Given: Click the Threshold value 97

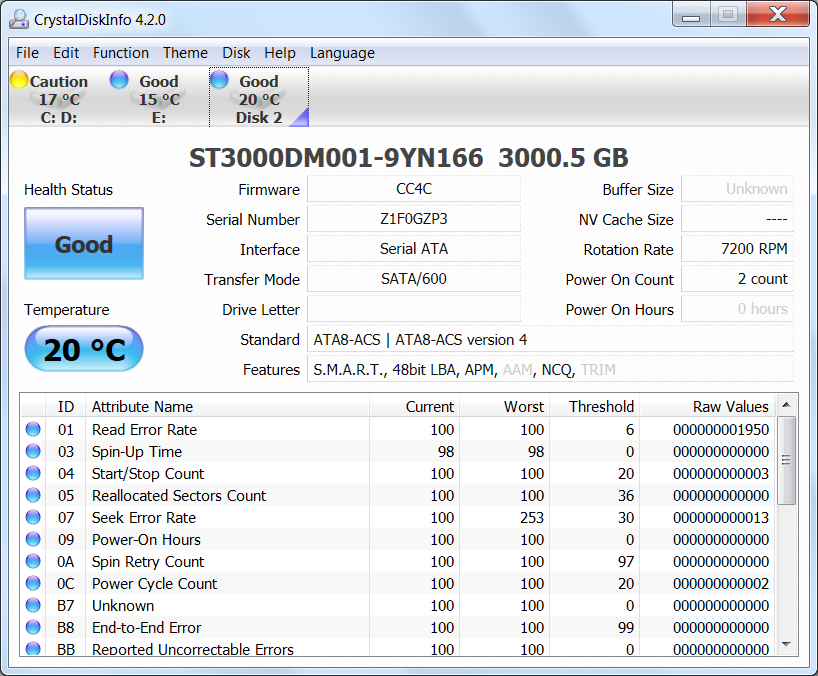Looking at the screenshot, I should (626, 561).
